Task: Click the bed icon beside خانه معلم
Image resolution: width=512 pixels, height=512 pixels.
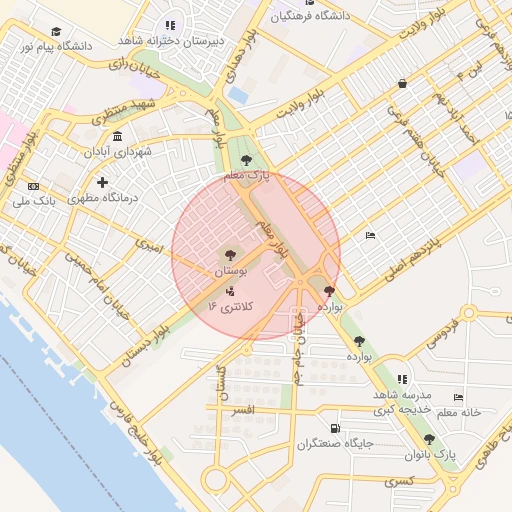Action: tap(458, 397)
